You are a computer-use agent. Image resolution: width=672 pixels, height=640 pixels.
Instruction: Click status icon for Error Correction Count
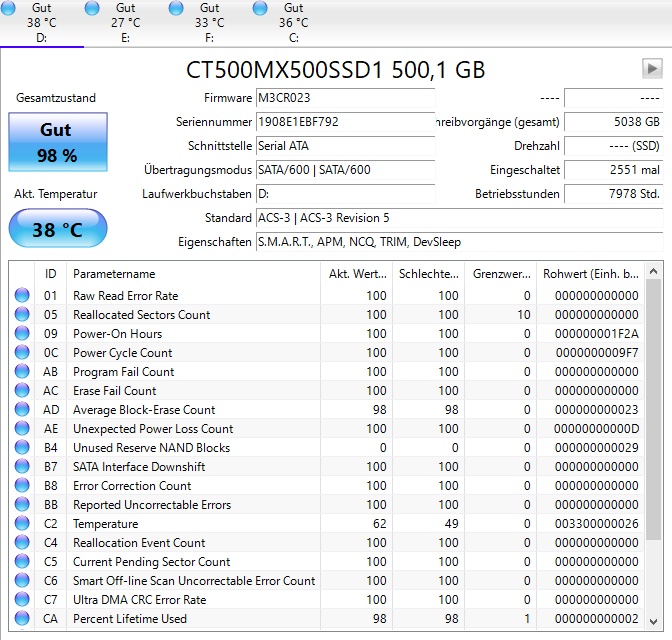pos(22,485)
